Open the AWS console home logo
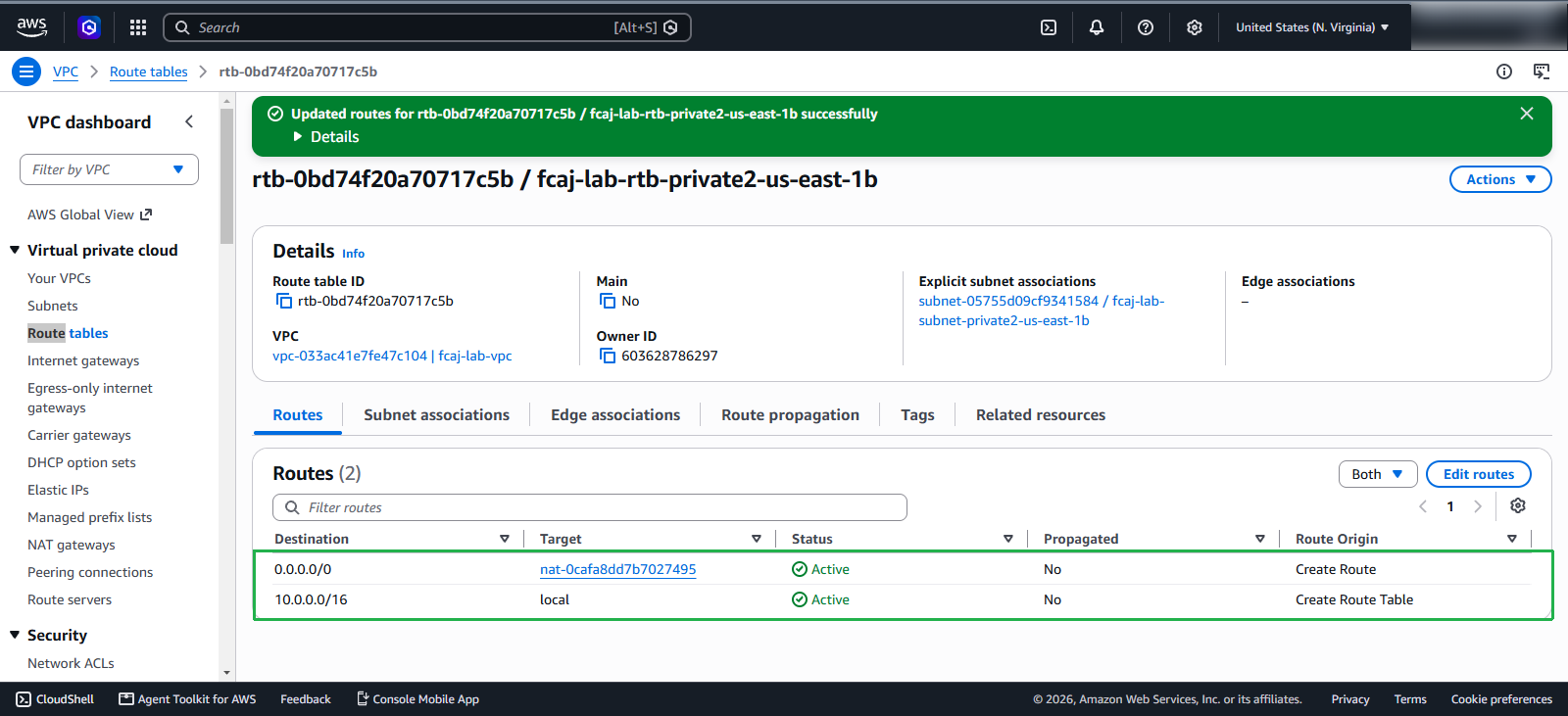 (31, 27)
